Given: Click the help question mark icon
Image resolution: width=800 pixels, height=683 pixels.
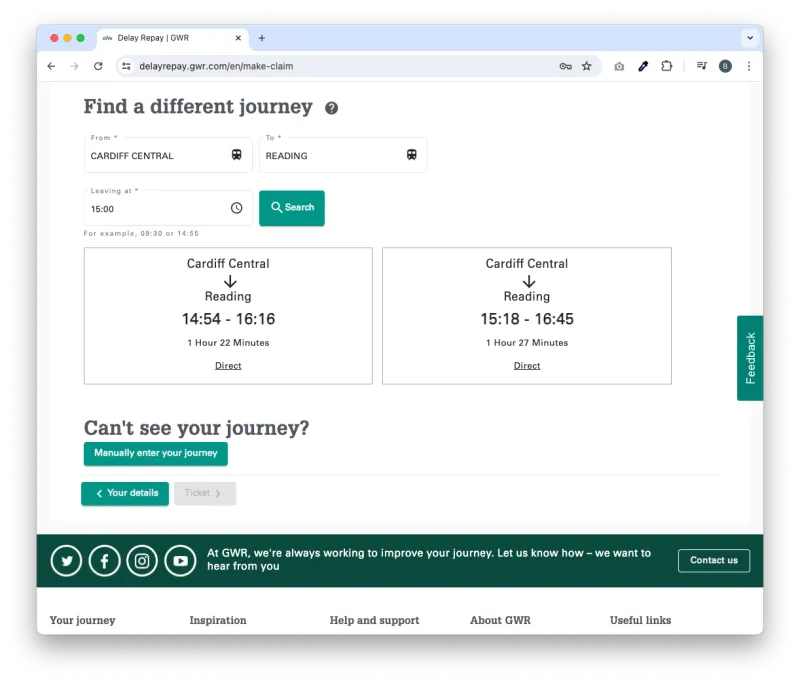Looking at the screenshot, I should 331,108.
